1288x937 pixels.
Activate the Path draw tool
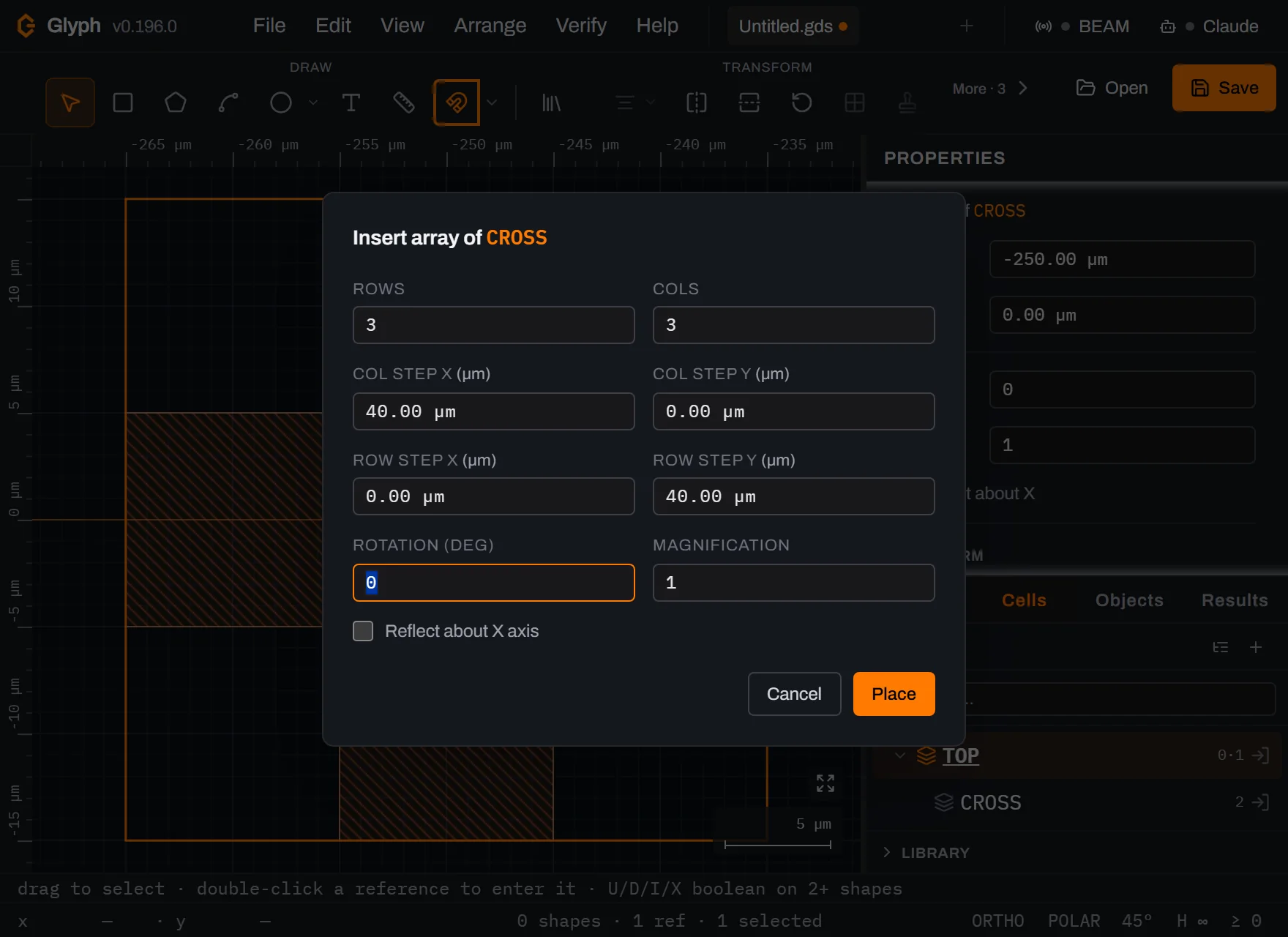[228, 102]
